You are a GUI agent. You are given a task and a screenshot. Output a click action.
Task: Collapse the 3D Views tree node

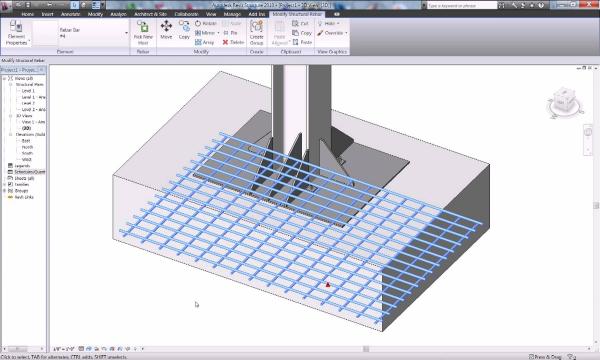click(11, 116)
